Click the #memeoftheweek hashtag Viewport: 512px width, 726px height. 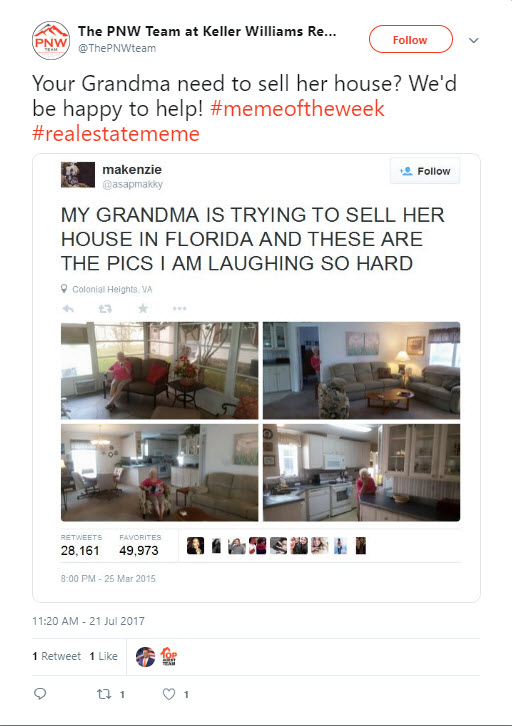[x=297, y=108]
